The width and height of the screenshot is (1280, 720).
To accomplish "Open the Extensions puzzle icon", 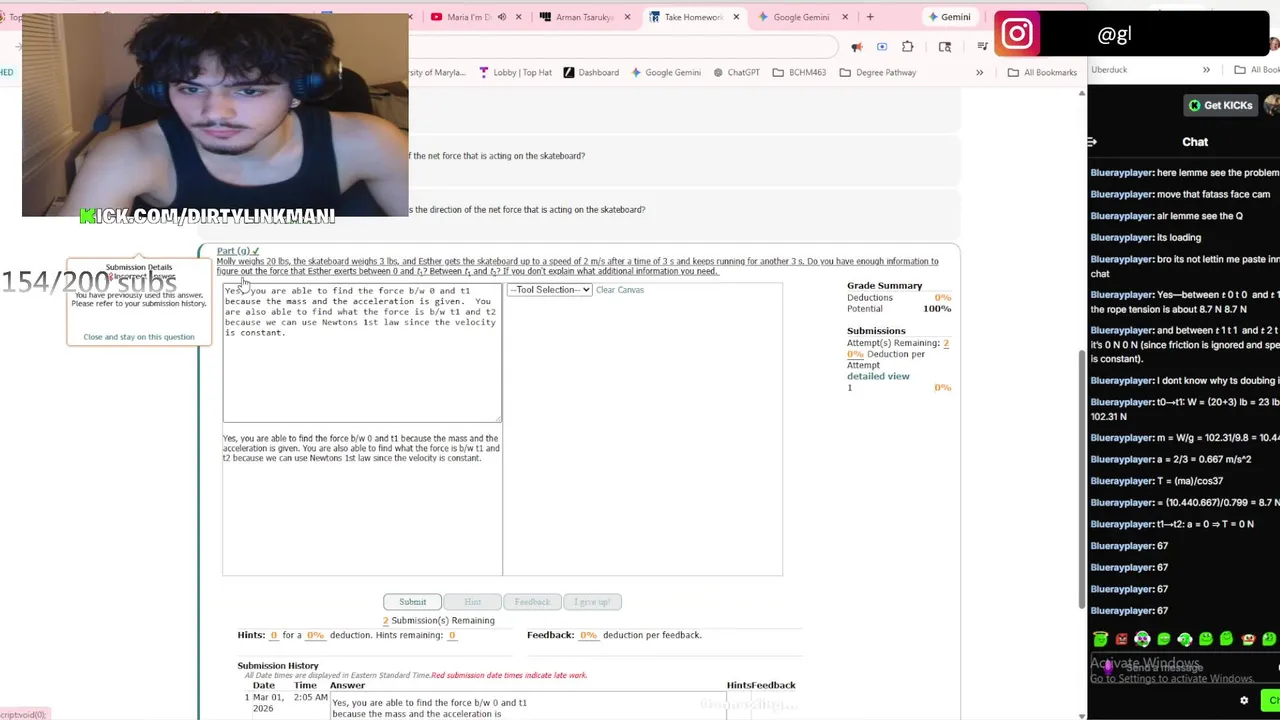I will 908,47.
